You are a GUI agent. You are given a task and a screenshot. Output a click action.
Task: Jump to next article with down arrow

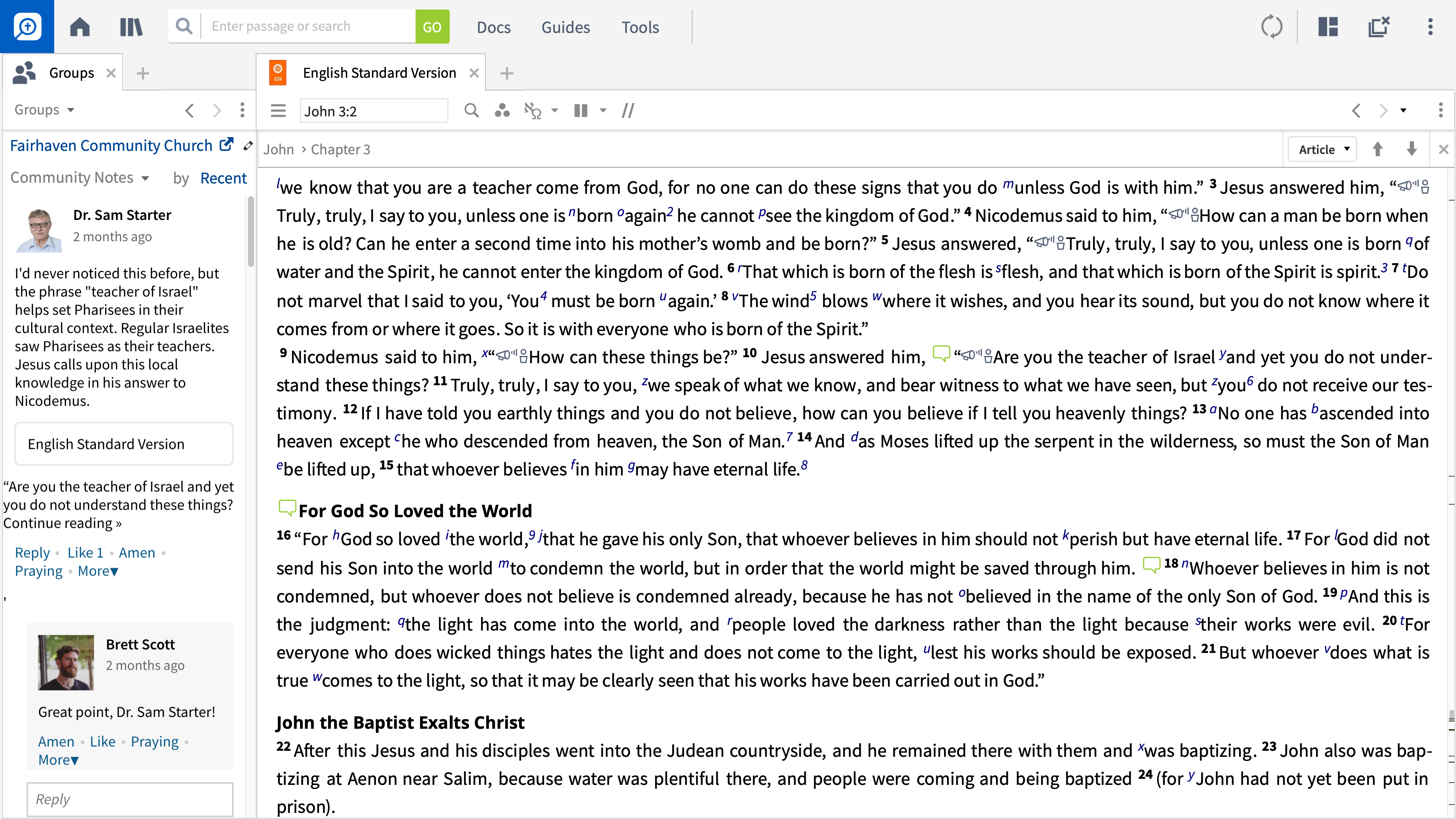[1411, 149]
